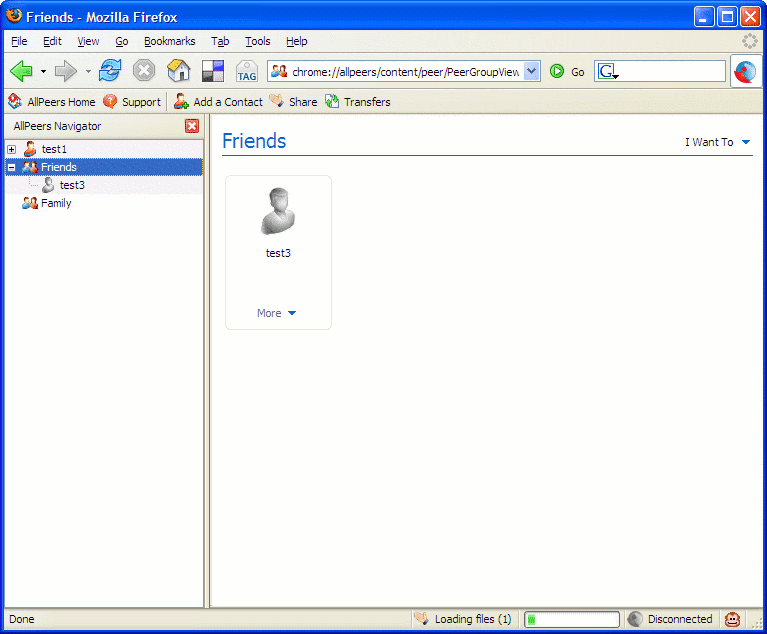
Task: Open the File menu
Action: pyautogui.click(x=19, y=41)
